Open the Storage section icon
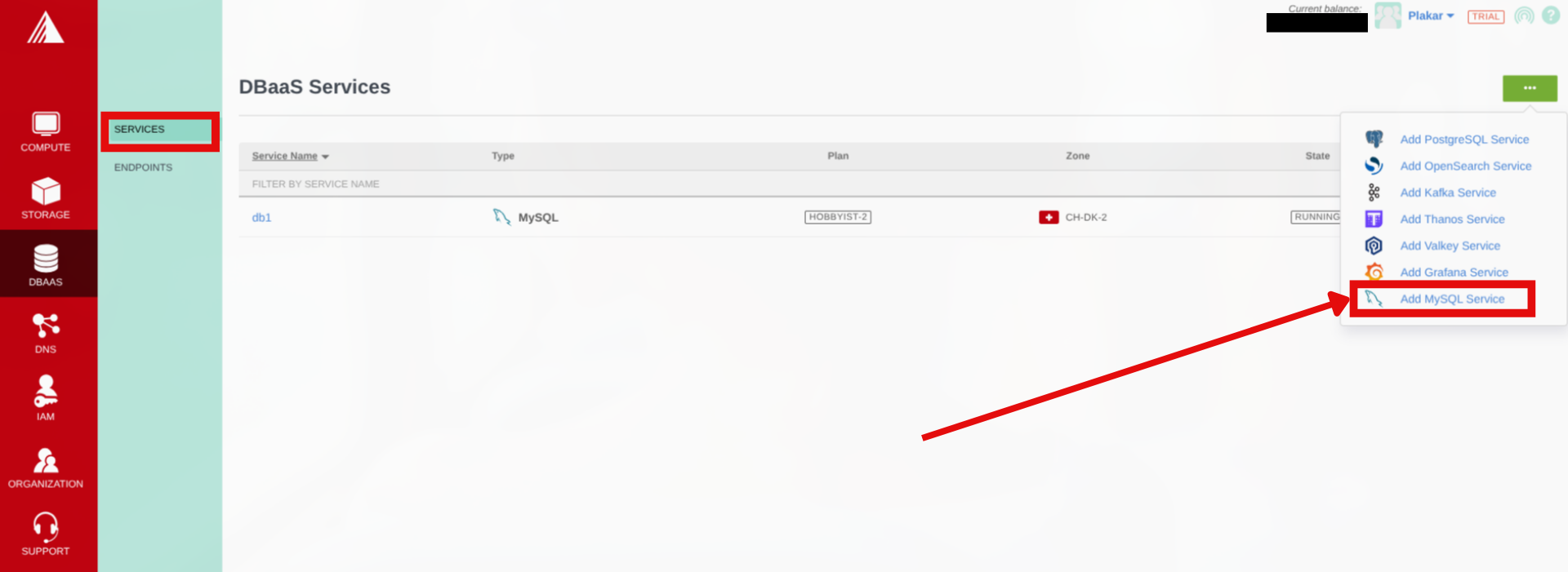Image resolution: width=1568 pixels, height=572 pixels. [x=46, y=191]
